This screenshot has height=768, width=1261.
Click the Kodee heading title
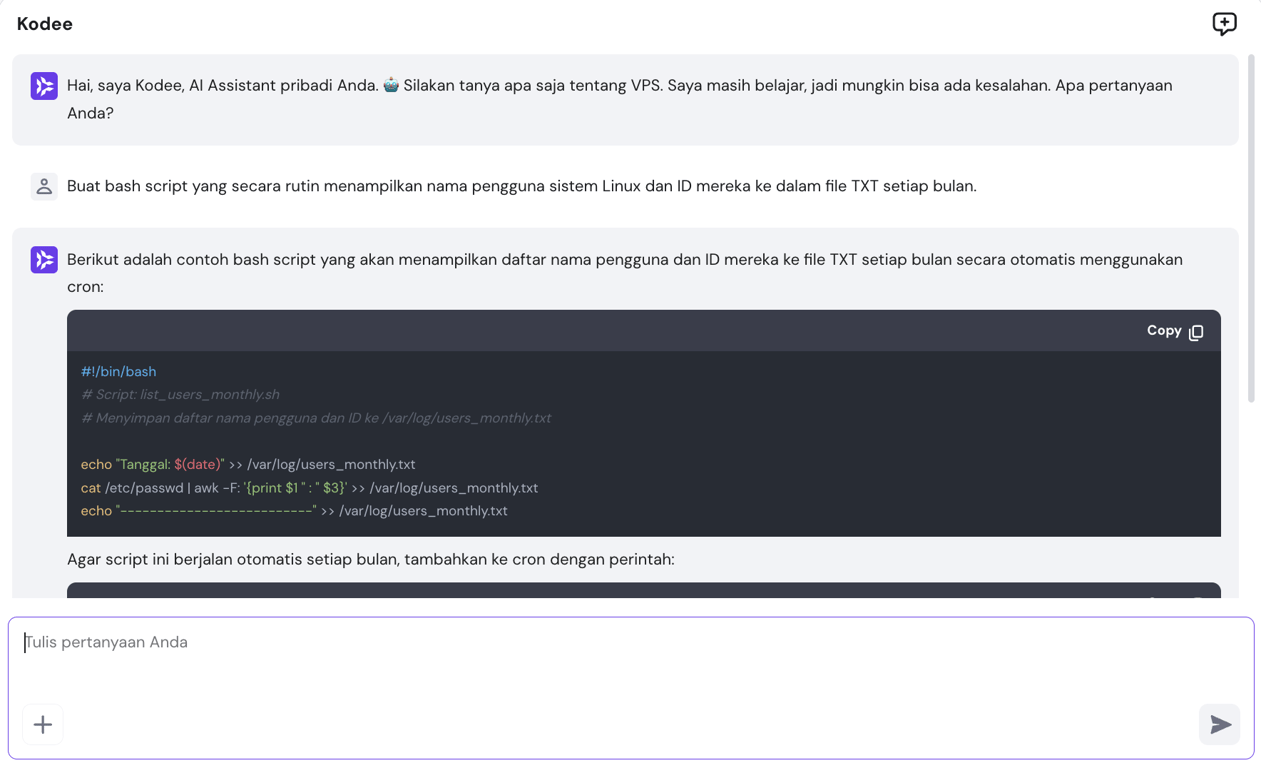(44, 23)
